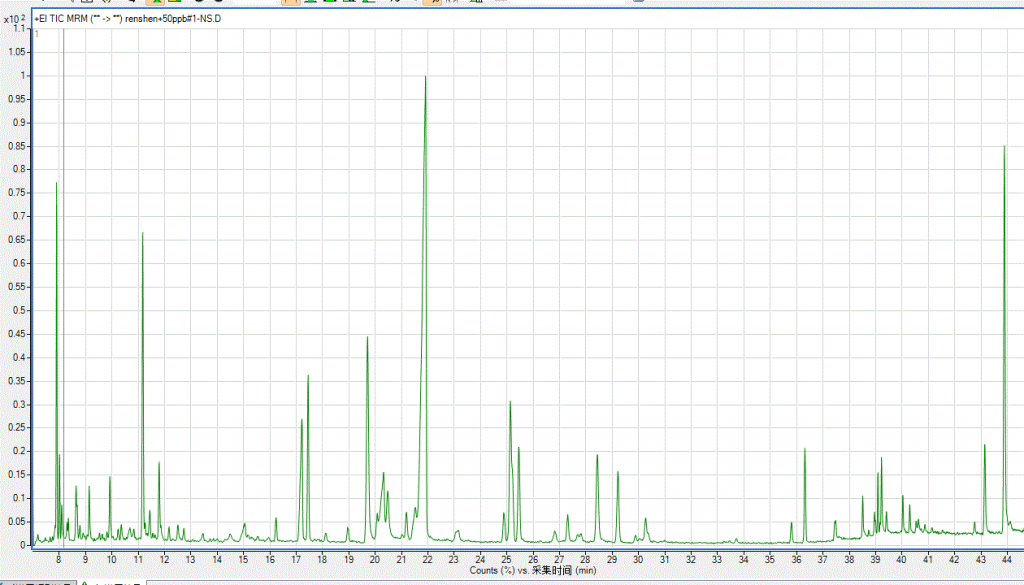Click the 30 tick label on x-axis
This screenshot has height=585, width=1024.
pyautogui.click(x=638, y=559)
